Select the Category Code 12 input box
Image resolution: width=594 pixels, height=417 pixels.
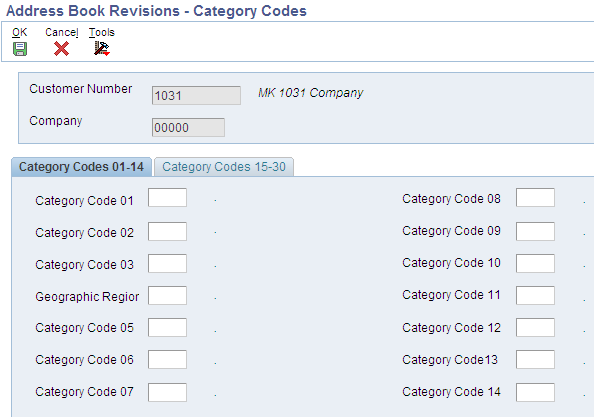pyautogui.click(x=535, y=328)
